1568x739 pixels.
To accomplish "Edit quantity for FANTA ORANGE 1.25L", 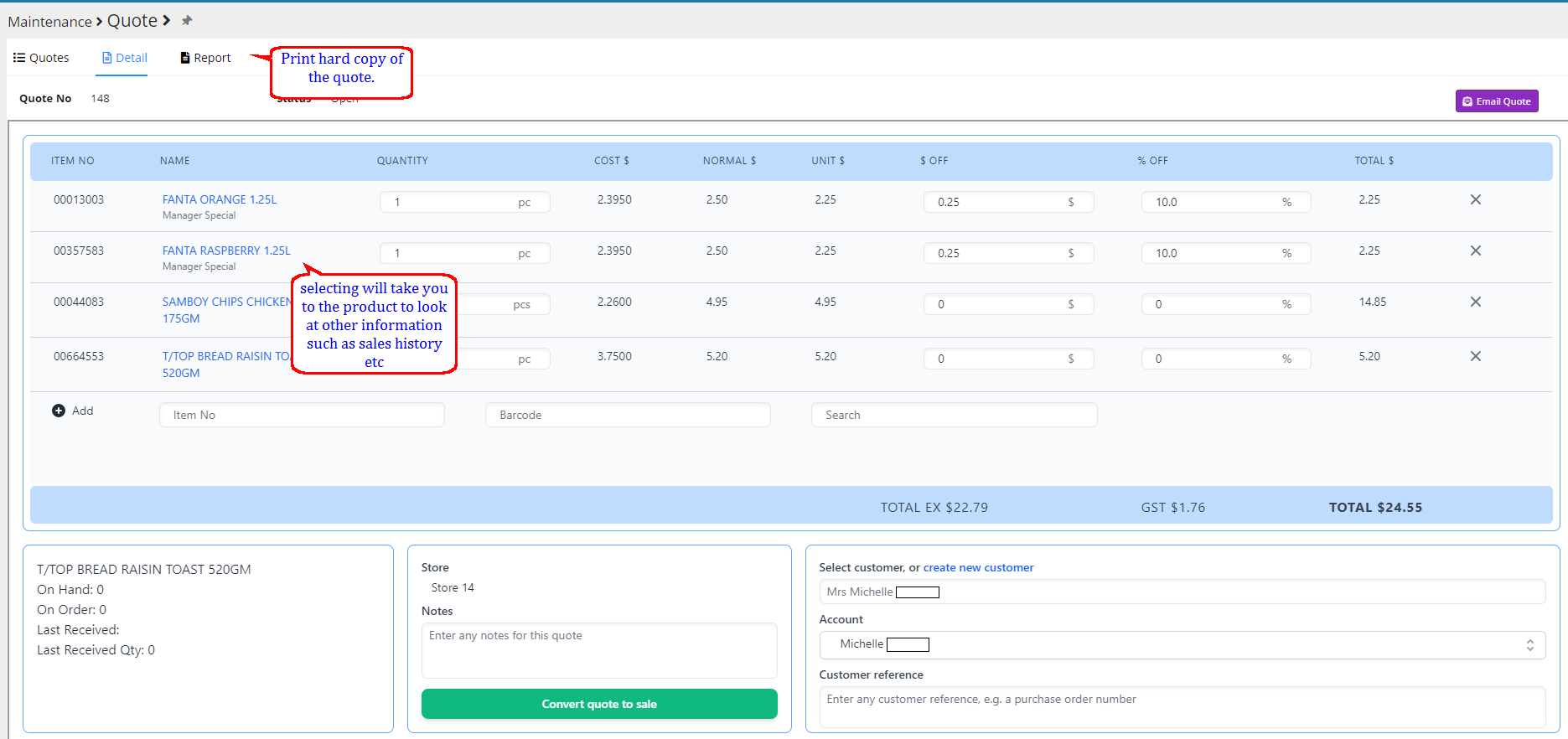I will point(464,202).
